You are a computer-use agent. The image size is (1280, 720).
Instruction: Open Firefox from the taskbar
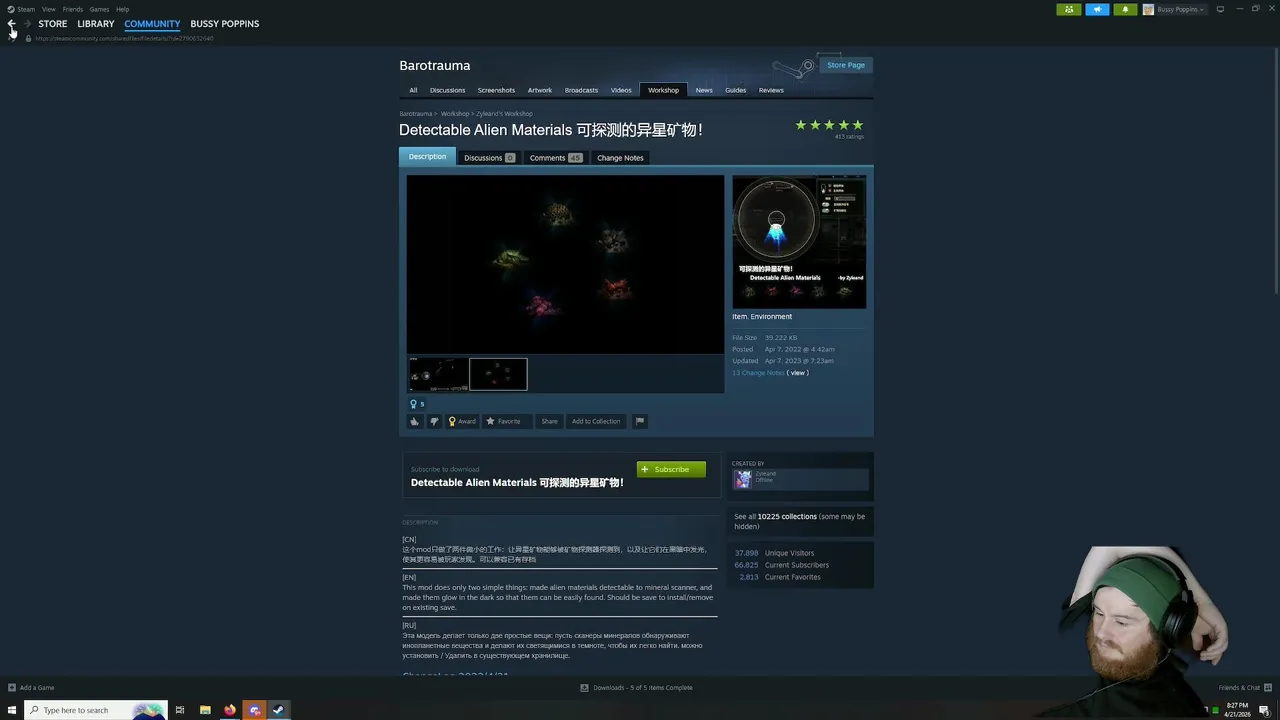tap(230, 710)
